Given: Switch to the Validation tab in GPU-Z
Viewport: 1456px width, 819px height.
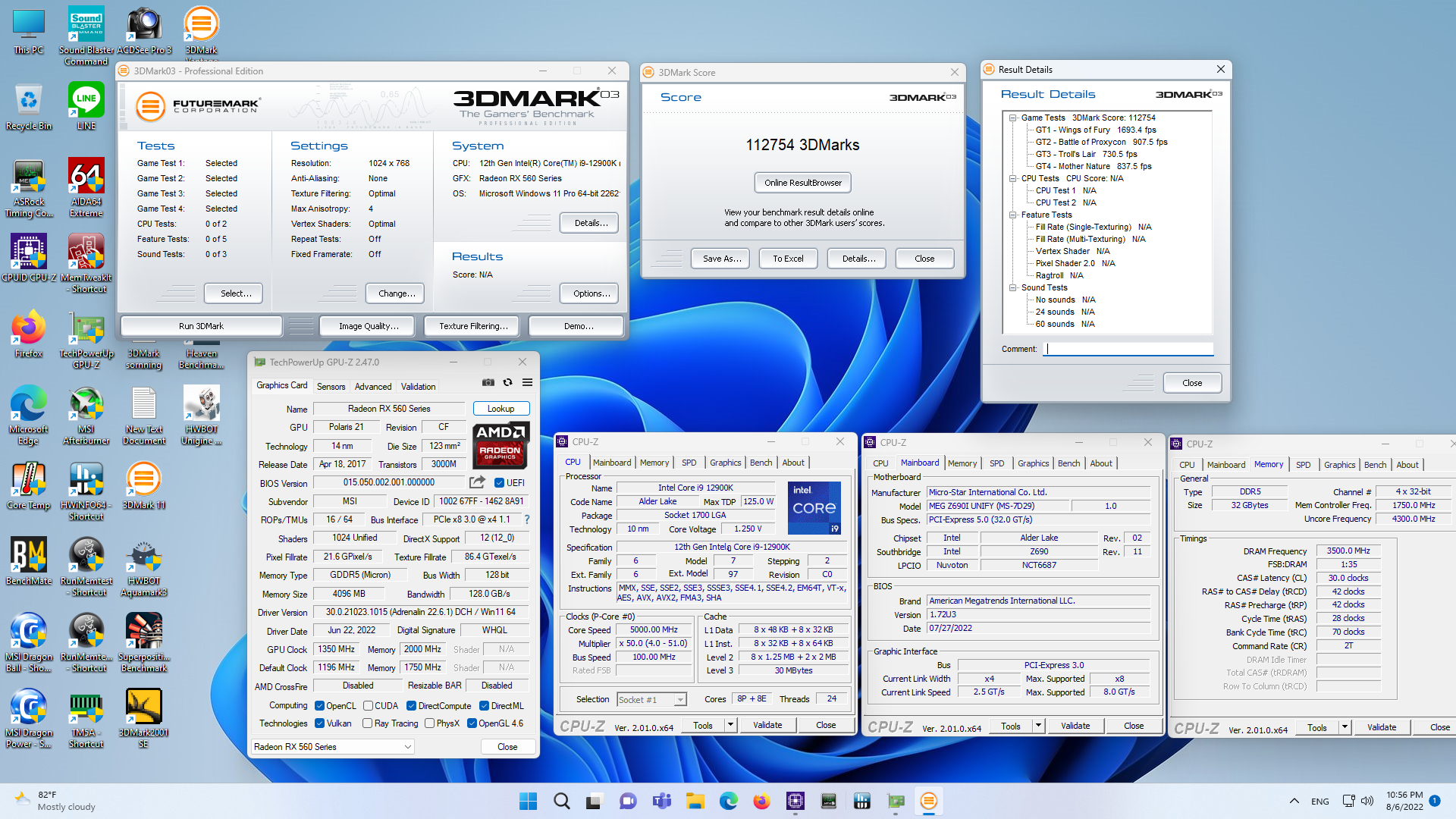Looking at the screenshot, I should (418, 386).
